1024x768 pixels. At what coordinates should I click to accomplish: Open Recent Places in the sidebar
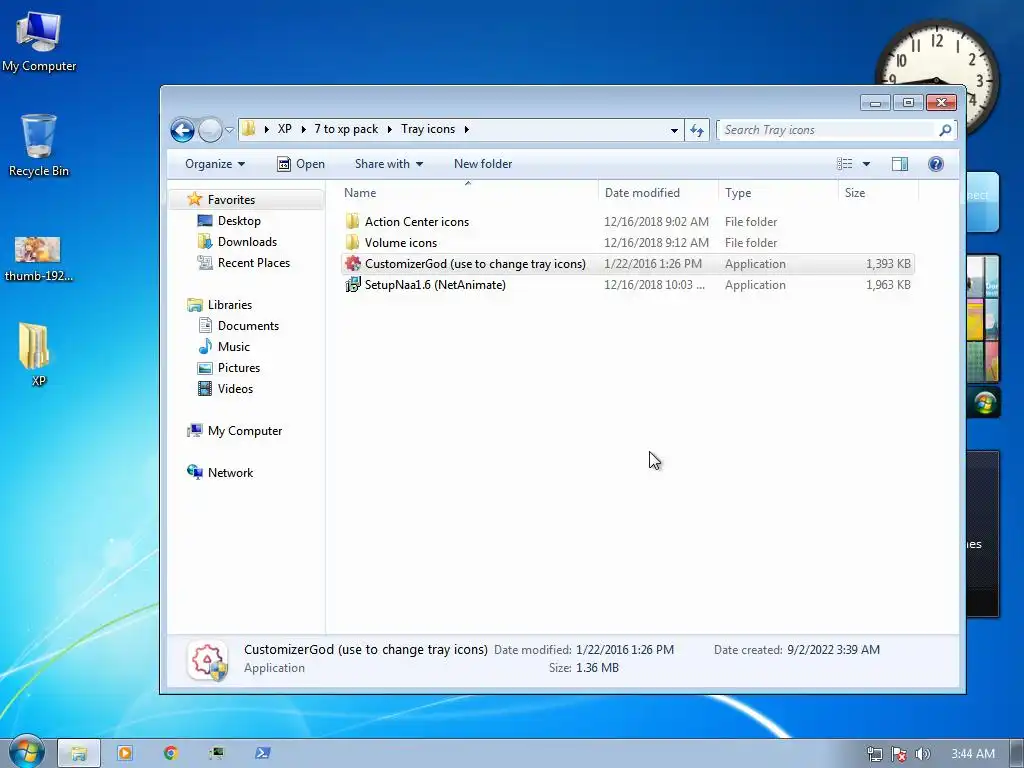[253, 263]
